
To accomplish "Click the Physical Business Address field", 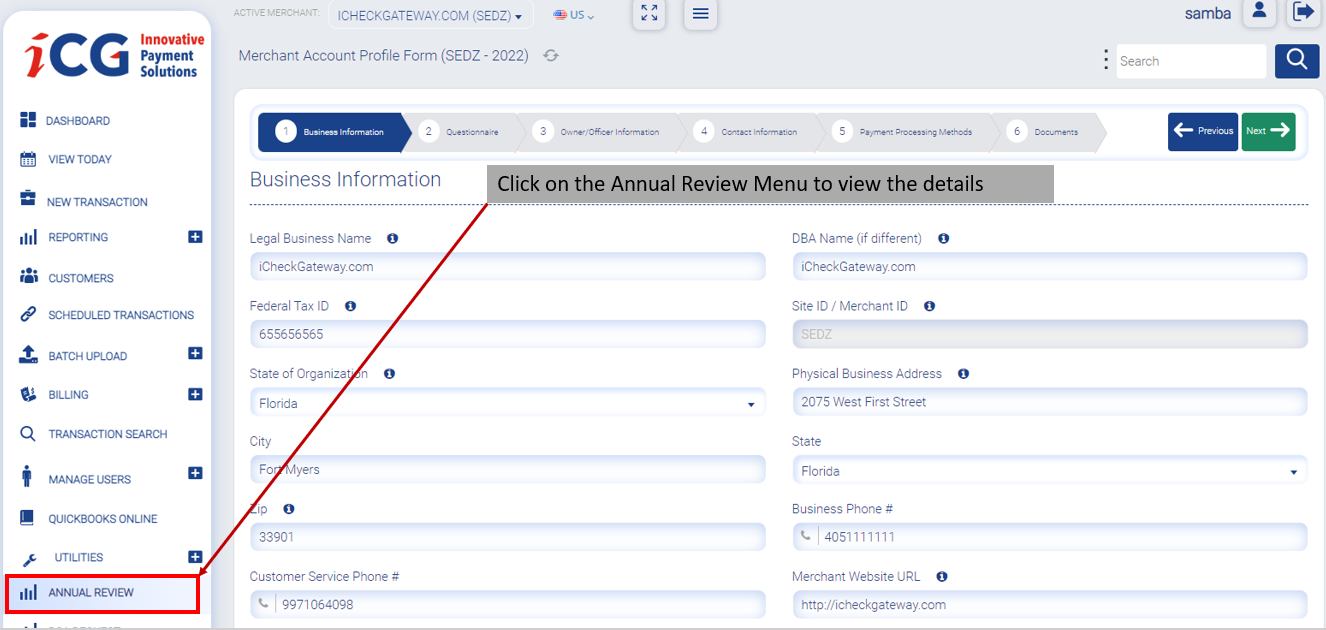I will [x=1049, y=402].
